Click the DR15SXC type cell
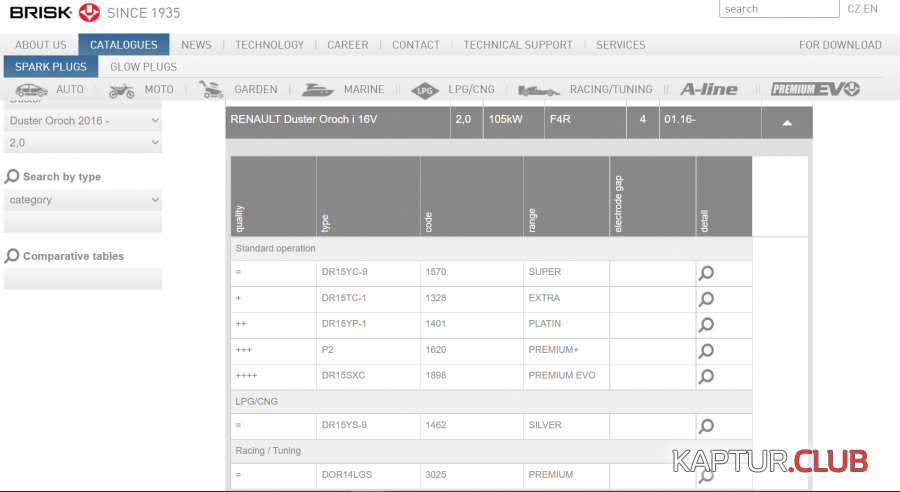The image size is (900, 492). (368, 377)
